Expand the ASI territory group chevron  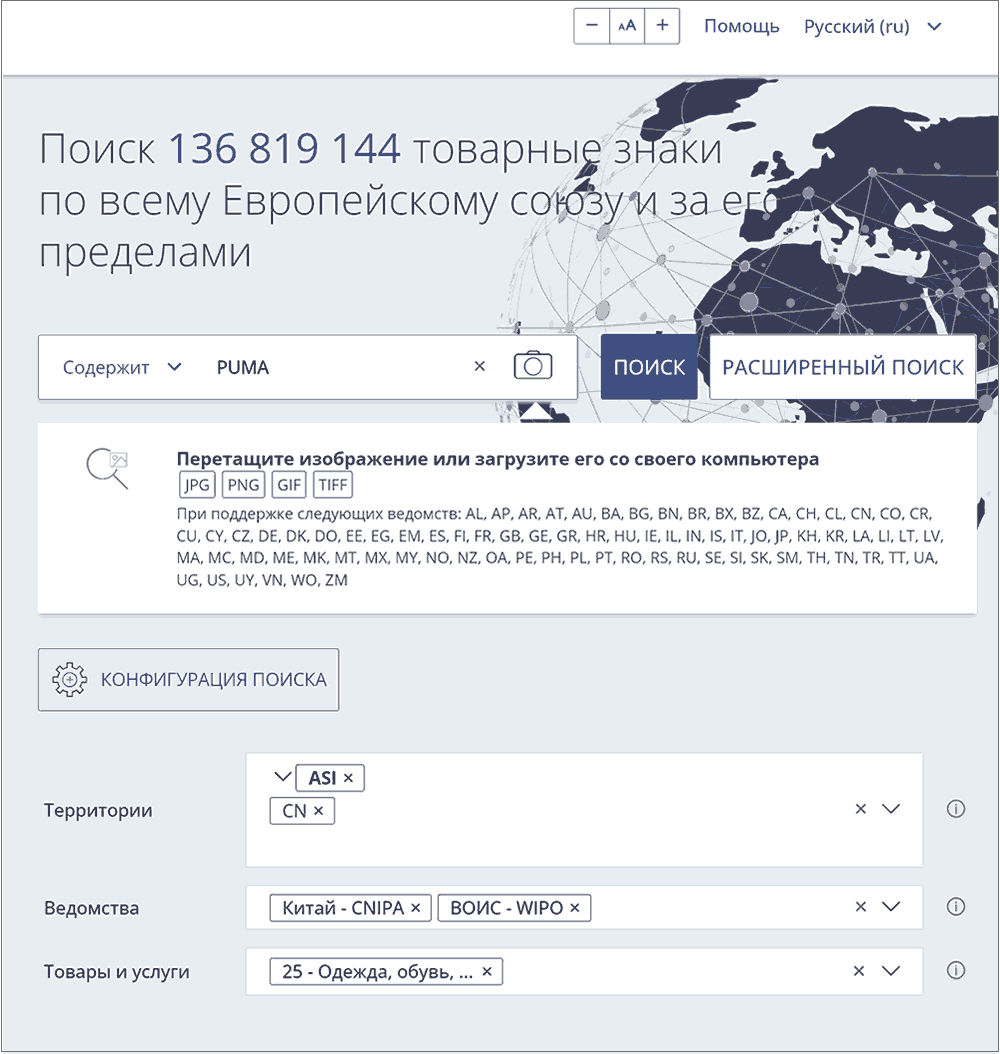(281, 777)
